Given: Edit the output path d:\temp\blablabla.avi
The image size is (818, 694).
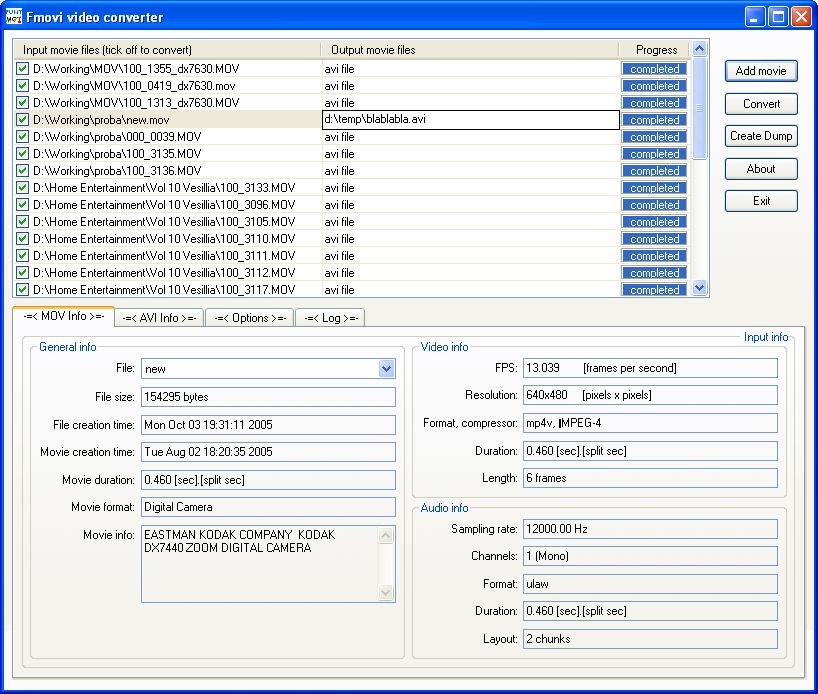Looking at the screenshot, I should click(x=468, y=120).
